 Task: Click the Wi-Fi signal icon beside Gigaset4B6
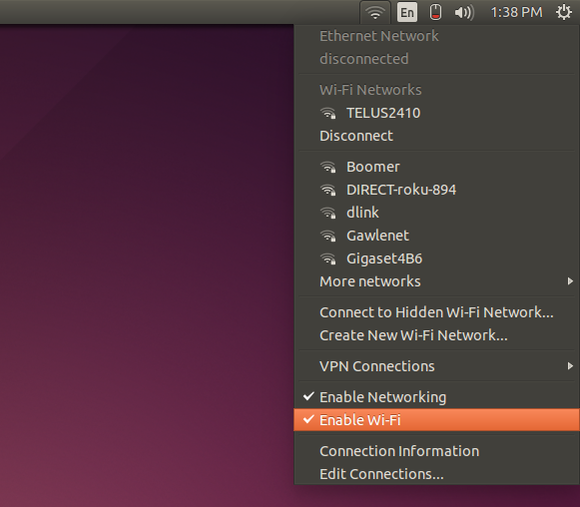(x=328, y=259)
